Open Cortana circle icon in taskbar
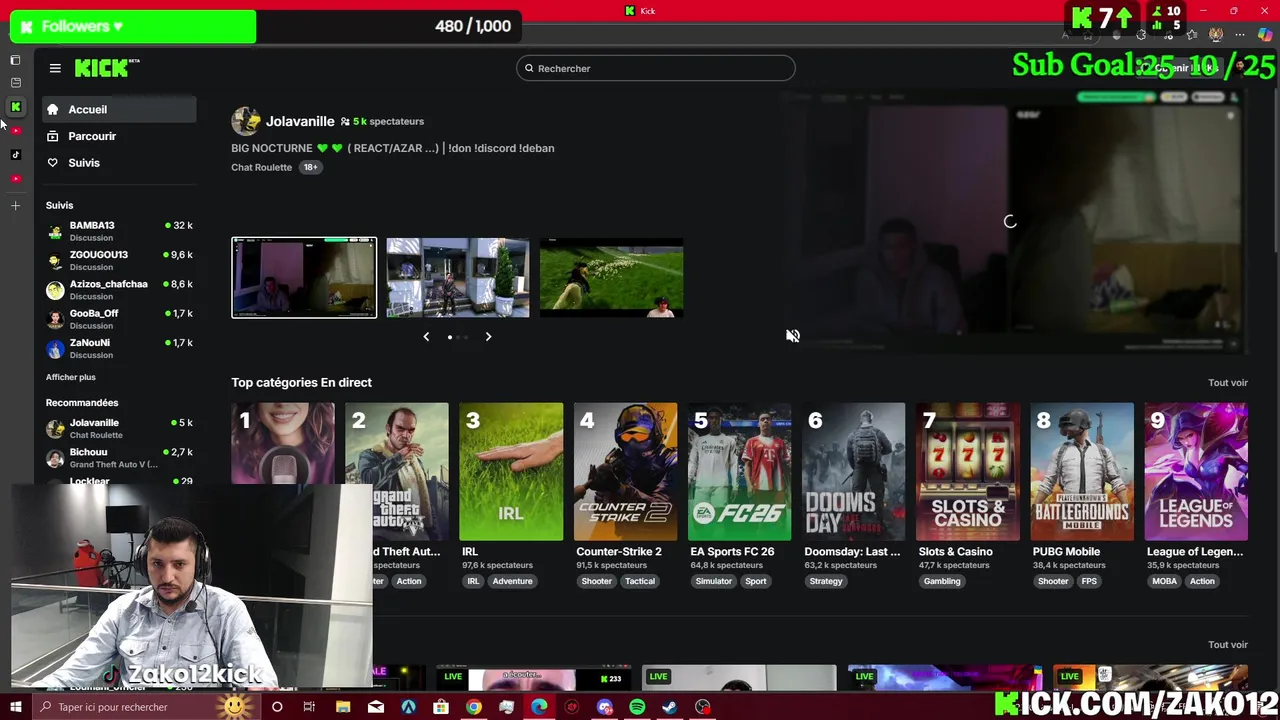Screen dimensions: 1280x720 pos(277,707)
